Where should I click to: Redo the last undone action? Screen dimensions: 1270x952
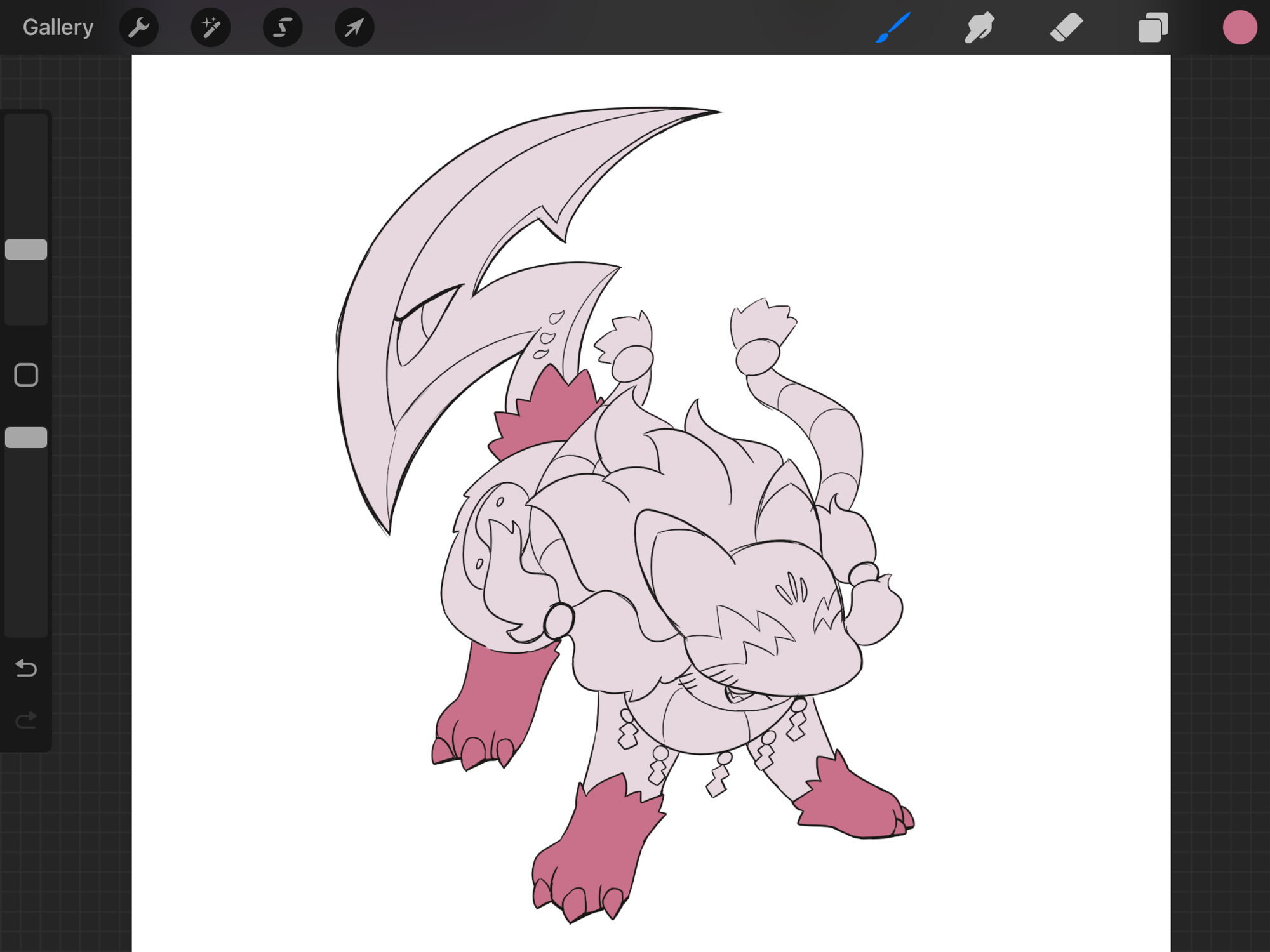pyautogui.click(x=26, y=720)
